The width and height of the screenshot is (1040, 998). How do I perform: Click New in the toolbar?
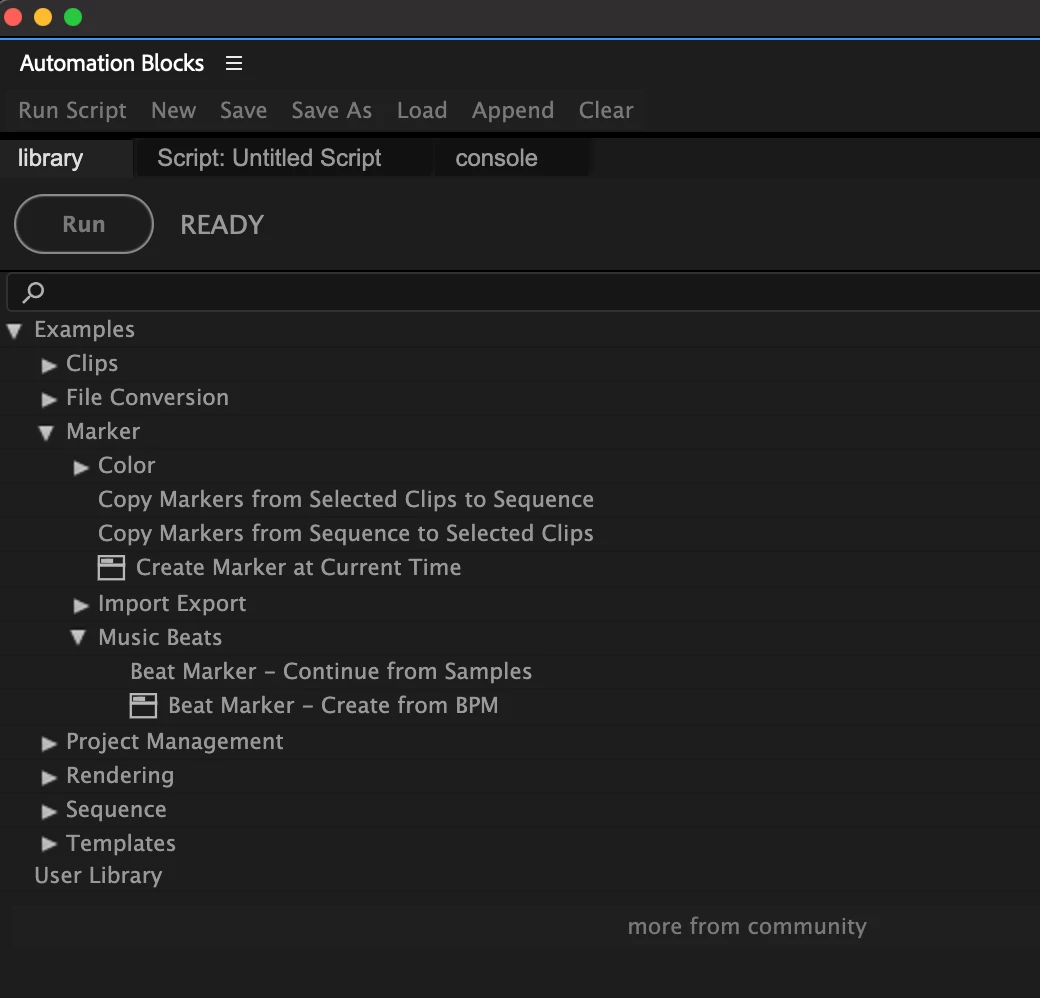click(x=174, y=110)
